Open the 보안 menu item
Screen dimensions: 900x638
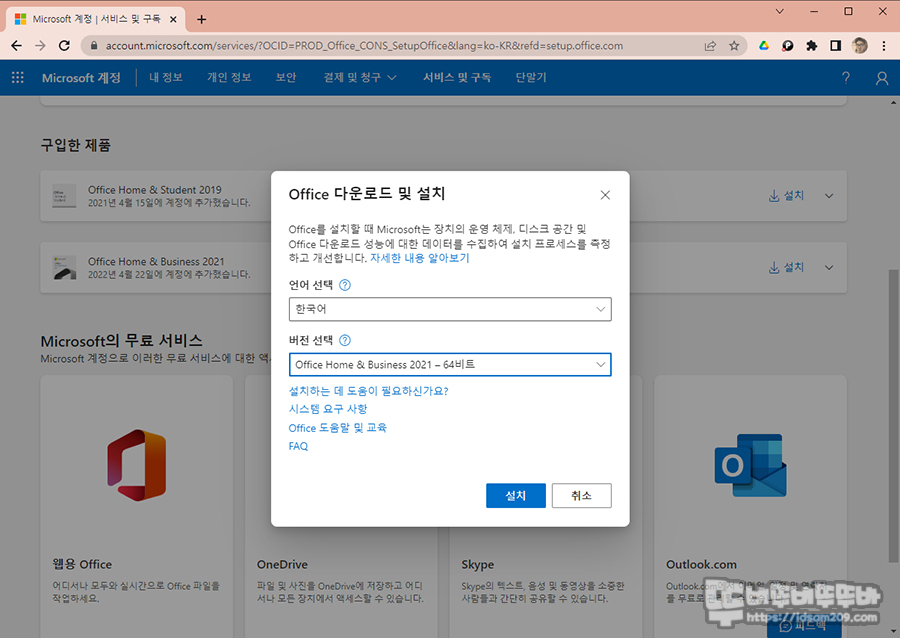[286, 77]
